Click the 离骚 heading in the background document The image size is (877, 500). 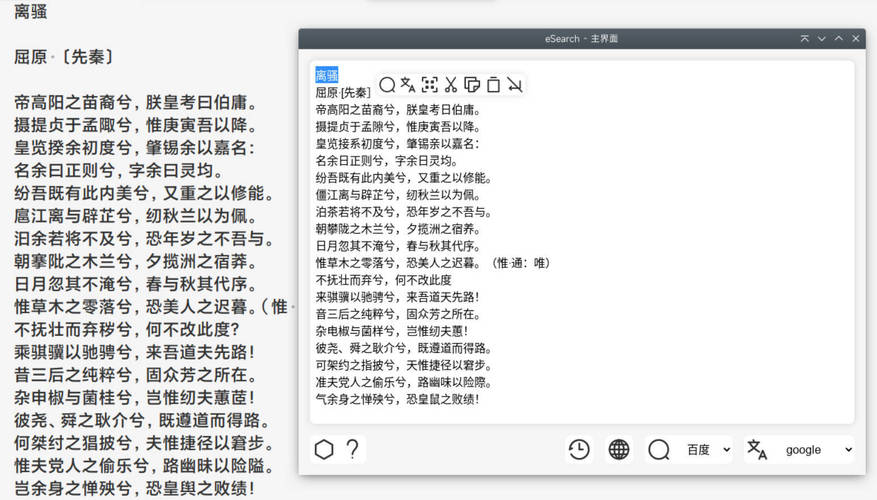point(30,13)
